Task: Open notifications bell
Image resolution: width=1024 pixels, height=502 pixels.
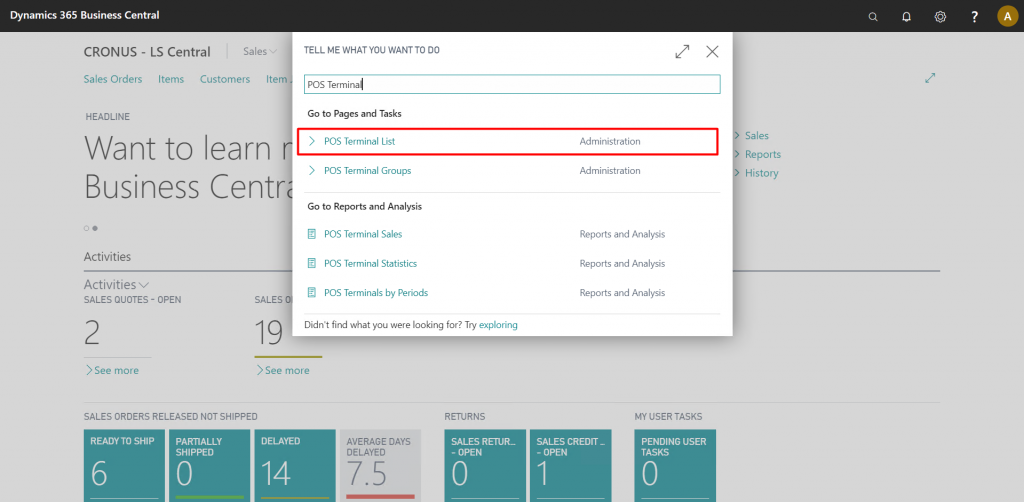Action: (x=906, y=17)
